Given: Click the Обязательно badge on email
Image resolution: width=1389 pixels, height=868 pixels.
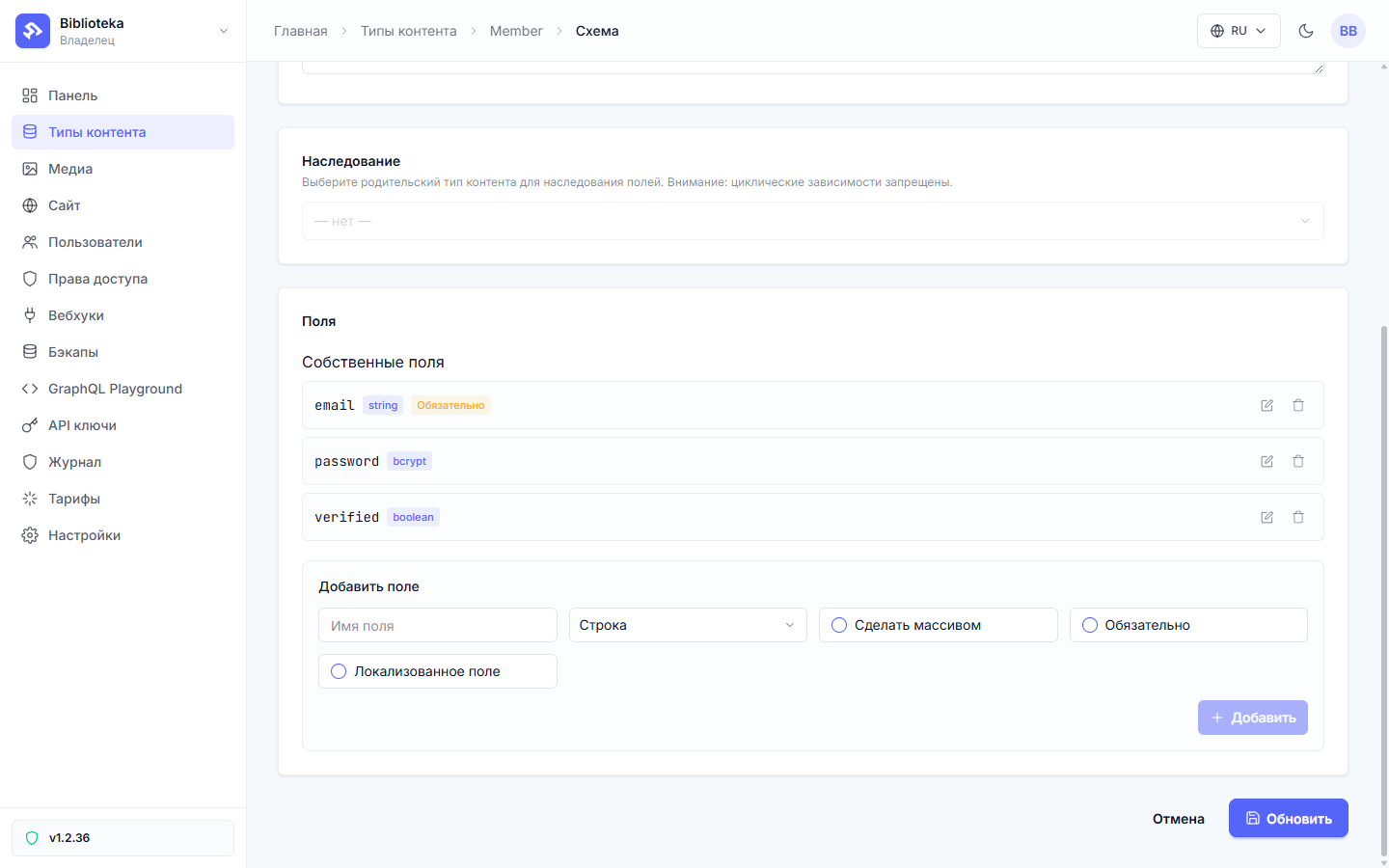Looking at the screenshot, I should tap(450, 405).
